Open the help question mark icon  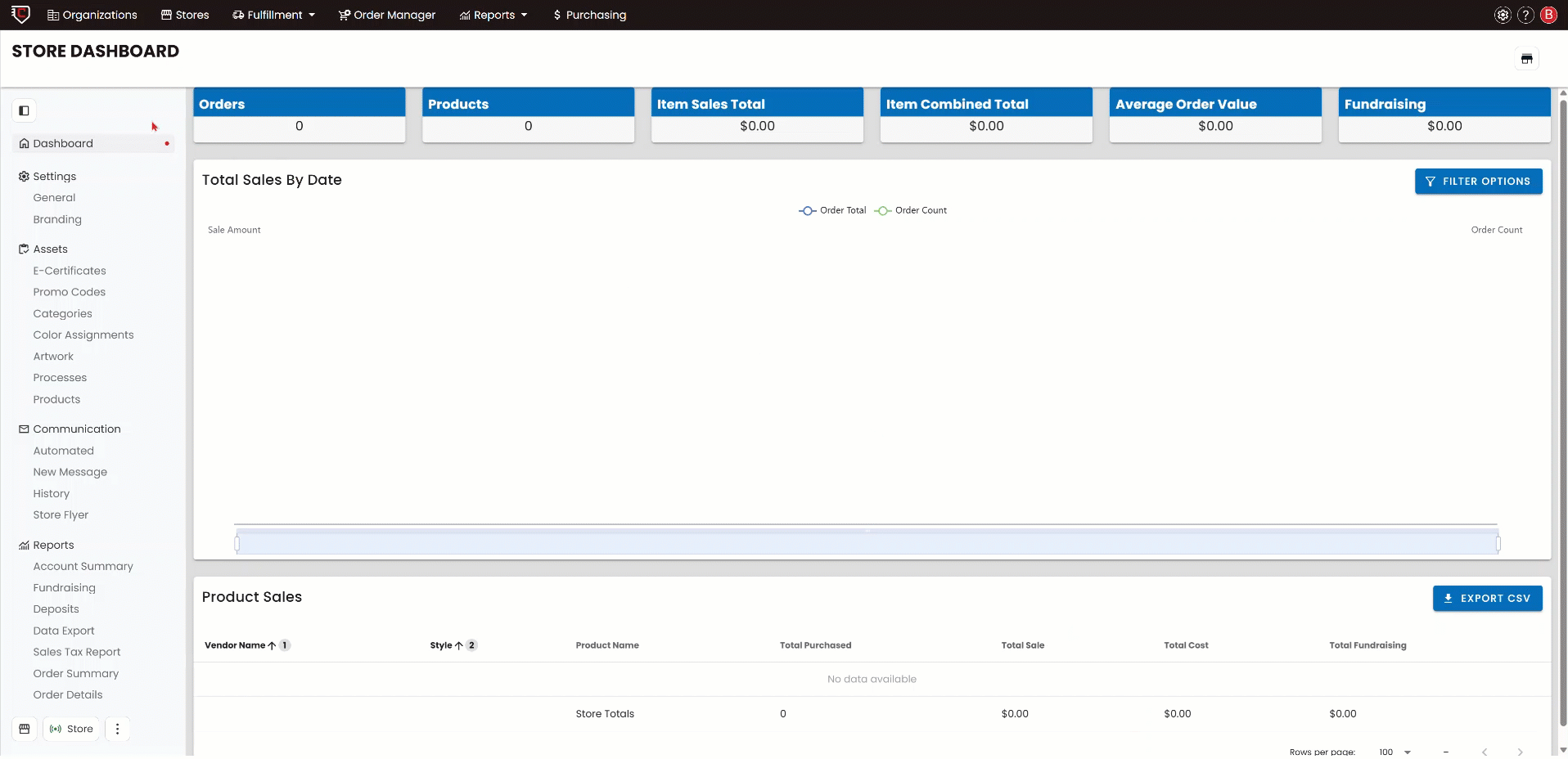click(1525, 15)
